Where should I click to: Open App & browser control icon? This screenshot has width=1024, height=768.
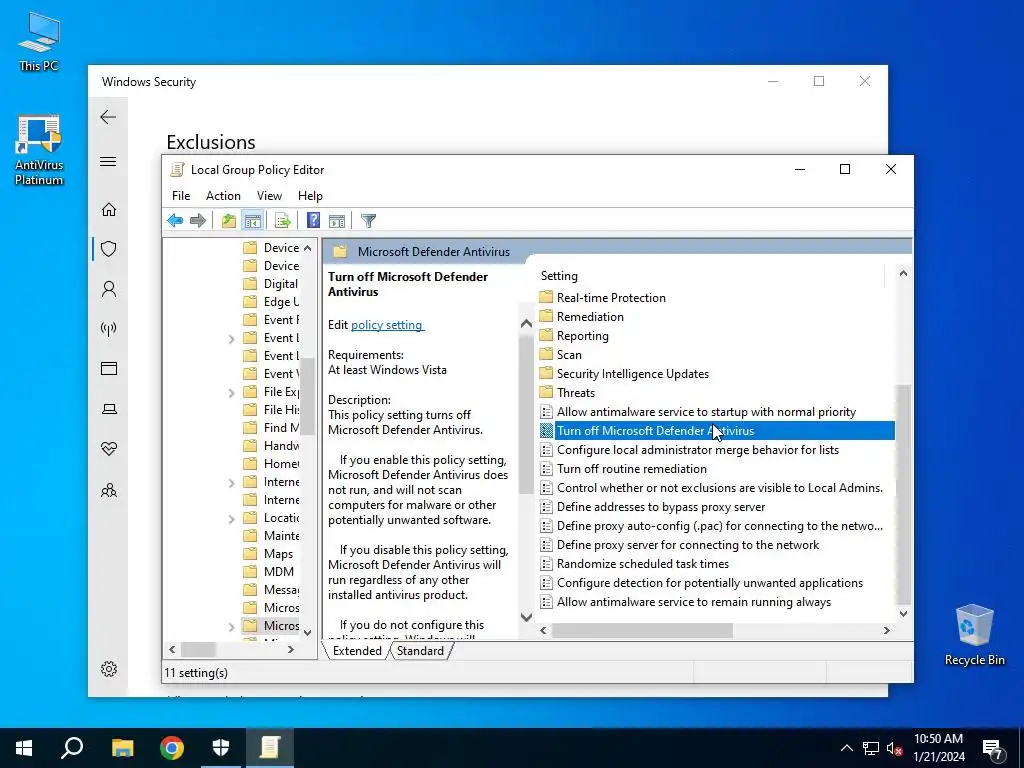tap(109, 369)
